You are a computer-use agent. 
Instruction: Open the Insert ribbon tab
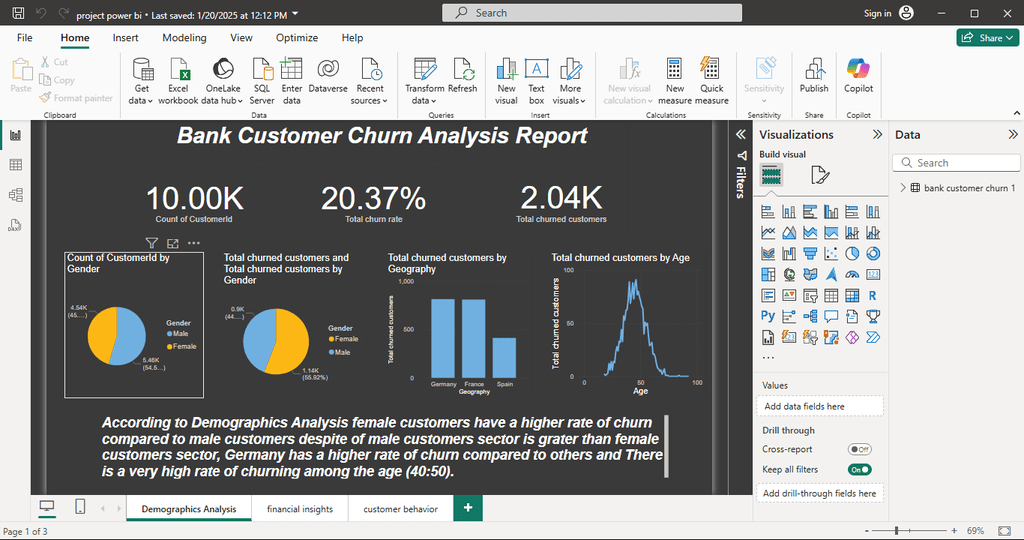(125, 38)
